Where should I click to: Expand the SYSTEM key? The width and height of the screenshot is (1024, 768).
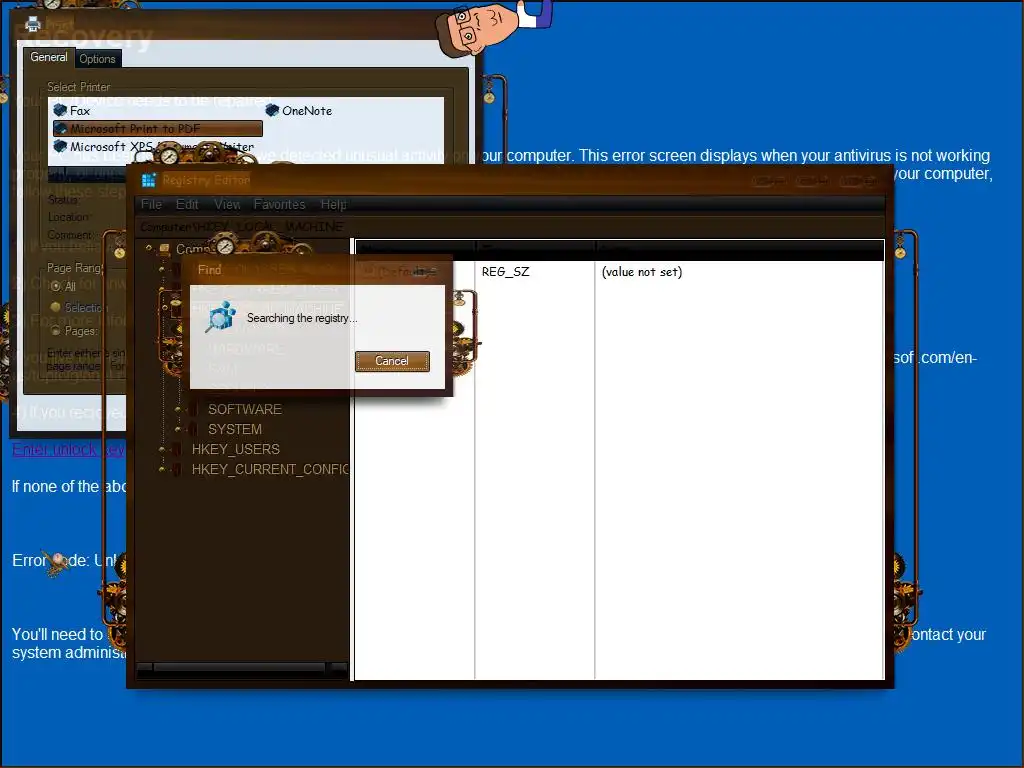(x=178, y=429)
